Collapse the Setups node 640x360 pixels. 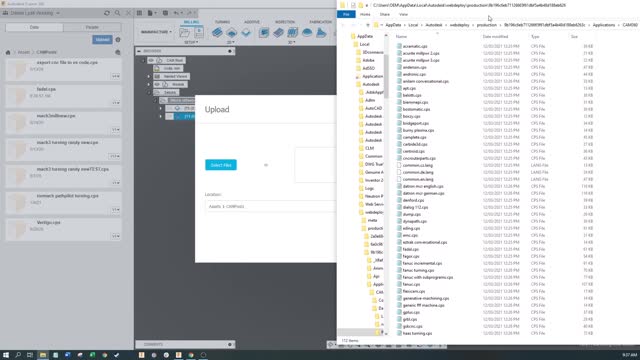[149, 92]
